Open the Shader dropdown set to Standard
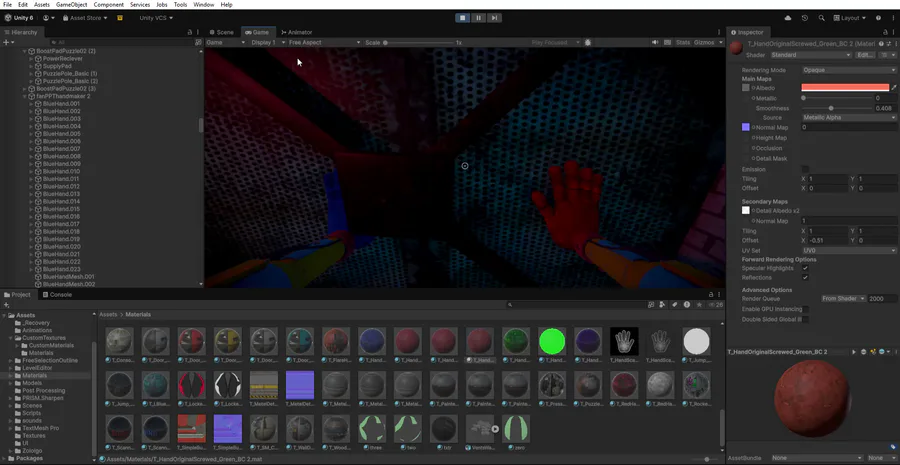Image resolution: width=900 pixels, height=465 pixels. [811, 55]
